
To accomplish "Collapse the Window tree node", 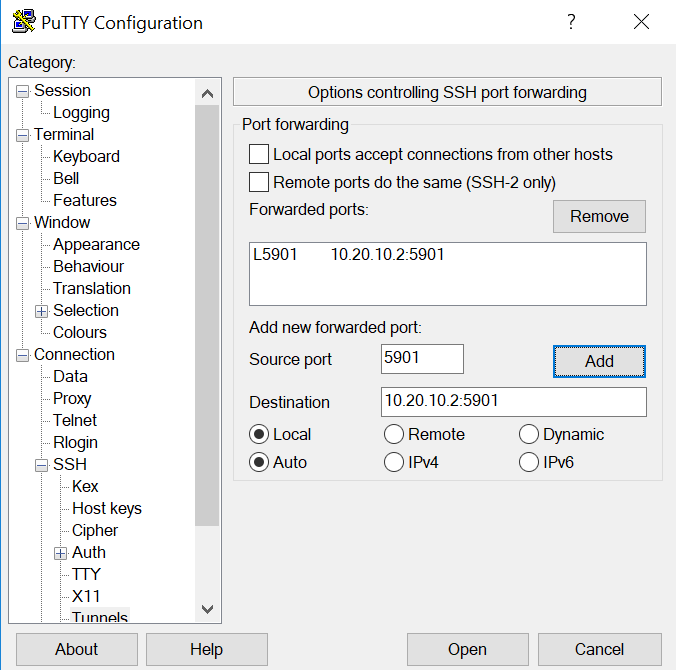I will coord(22,223).
